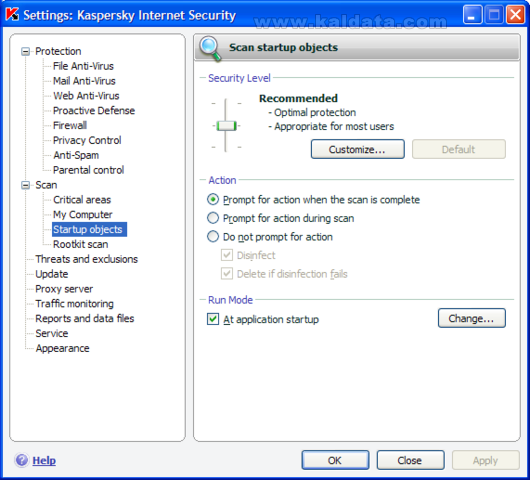Choose Do not prompt for action
Viewport: 530px width, 480px height.
pos(213,237)
